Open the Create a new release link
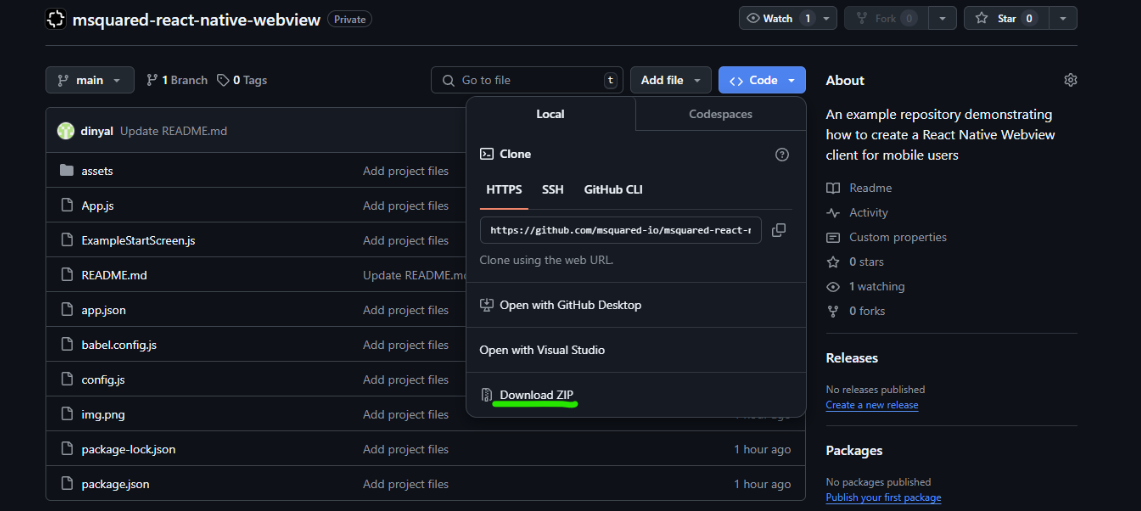Screen dimensions: 1141x511 (x=871, y=405)
